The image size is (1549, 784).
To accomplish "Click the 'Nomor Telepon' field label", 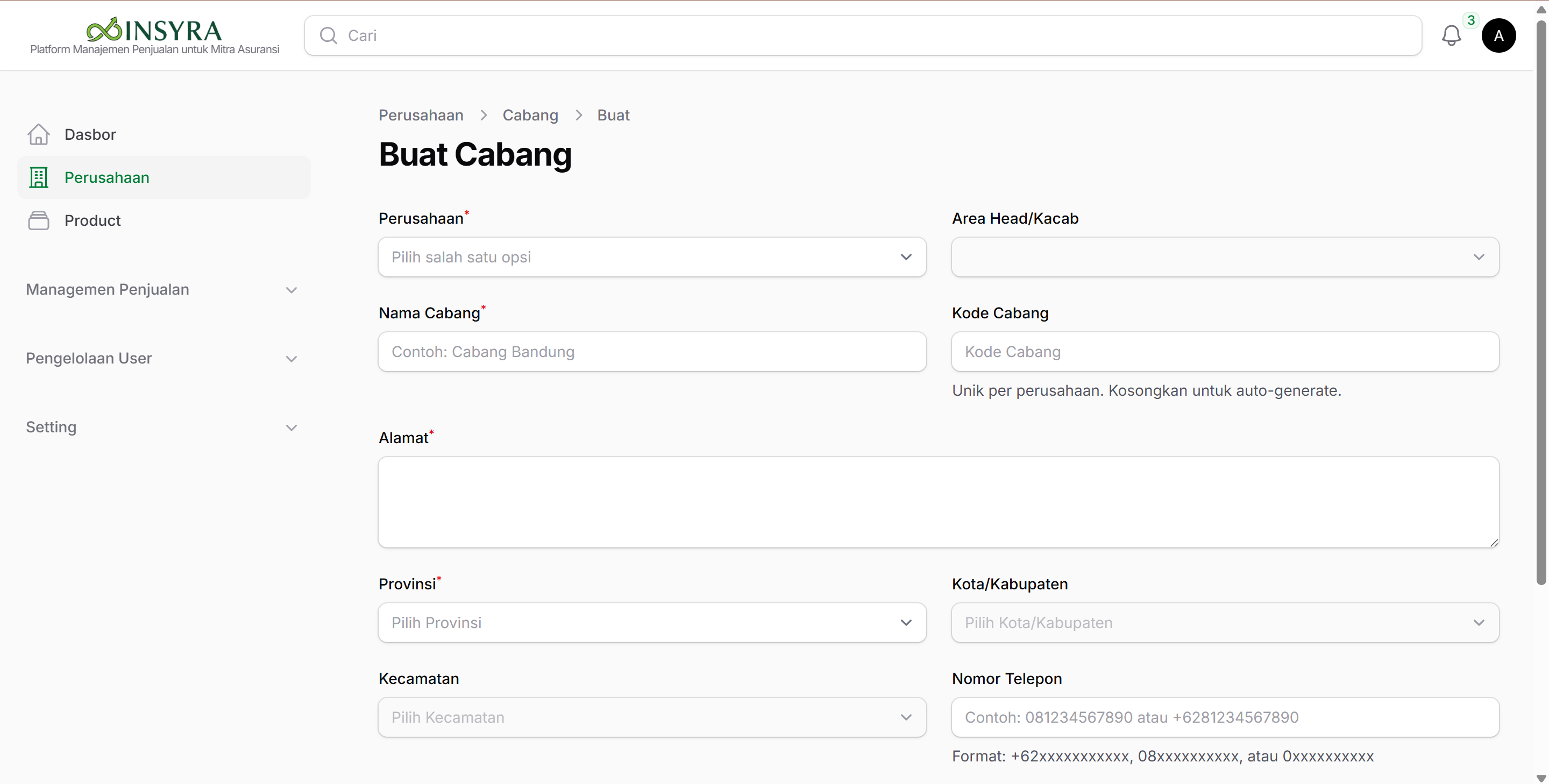I will (x=1007, y=679).
